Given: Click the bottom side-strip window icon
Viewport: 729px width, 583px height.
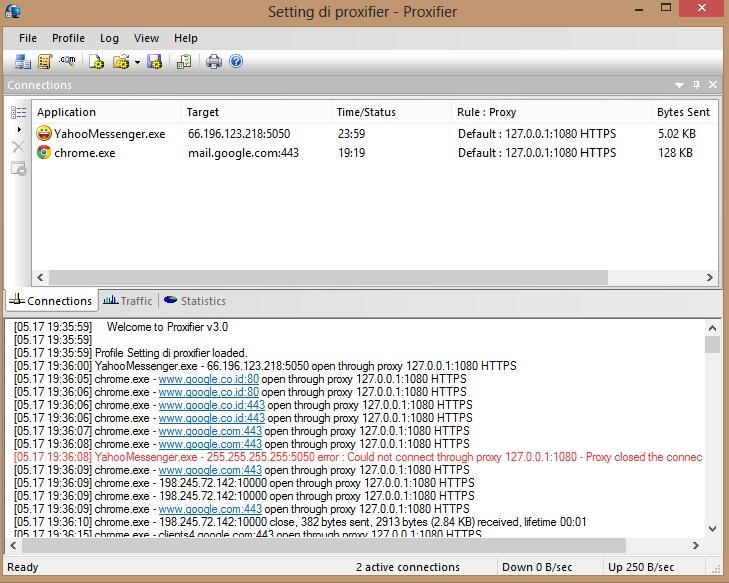Looking at the screenshot, I should click(19, 169).
